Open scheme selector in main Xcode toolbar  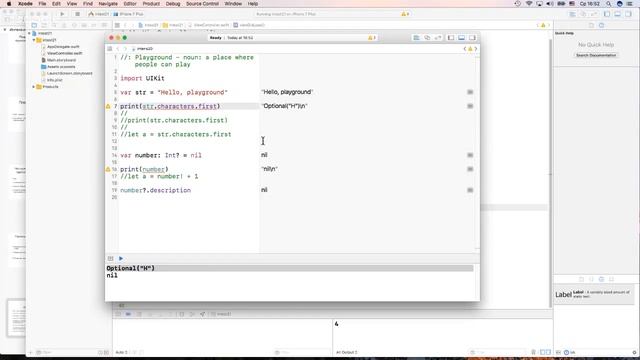pos(99,14)
